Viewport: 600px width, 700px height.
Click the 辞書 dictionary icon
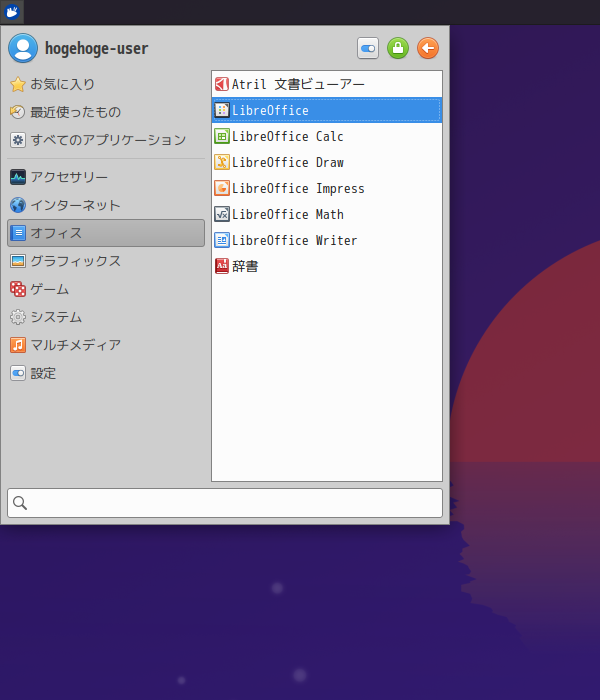click(x=222, y=266)
